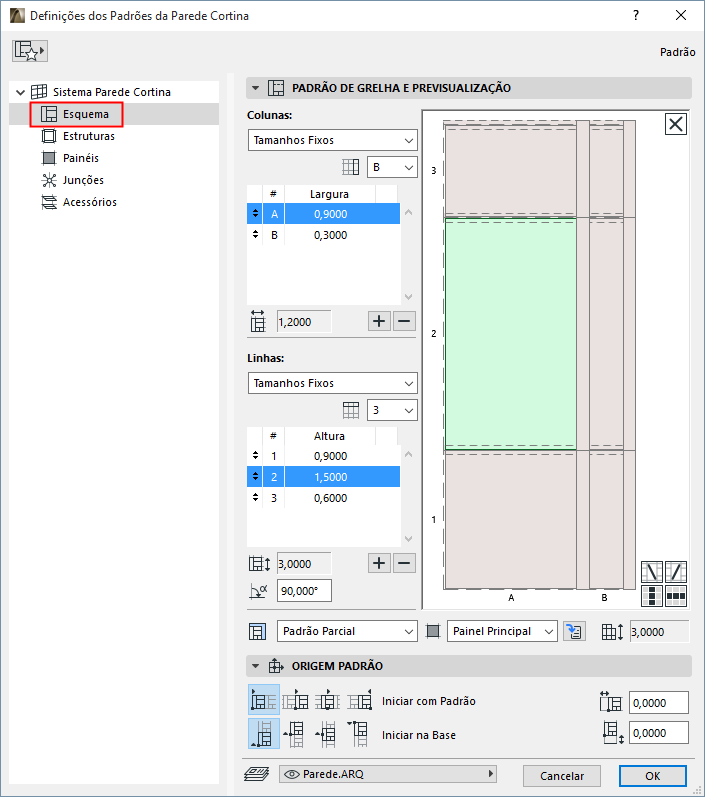Image resolution: width=705 pixels, height=797 pixels.
Task: Open the Padrão Parcial dropdown
Action: click(347, 631)
